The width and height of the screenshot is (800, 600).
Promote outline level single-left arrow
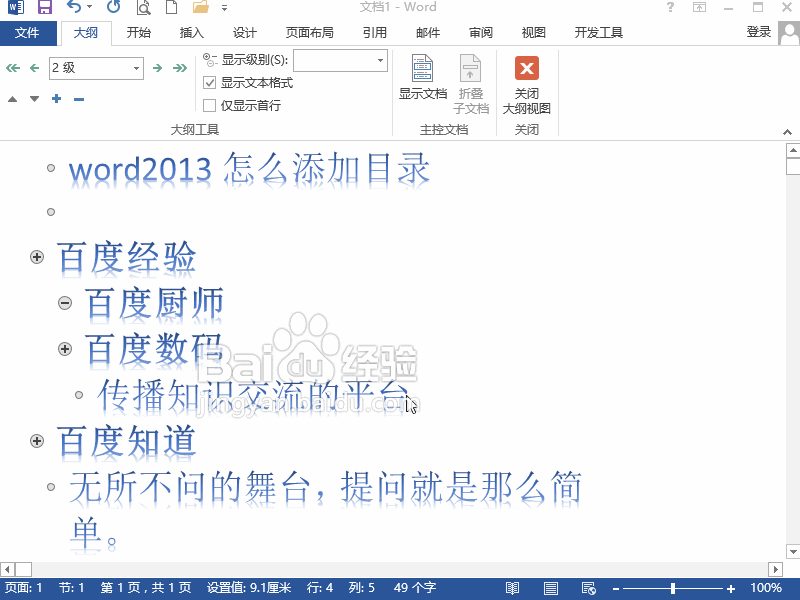(34, 68)
